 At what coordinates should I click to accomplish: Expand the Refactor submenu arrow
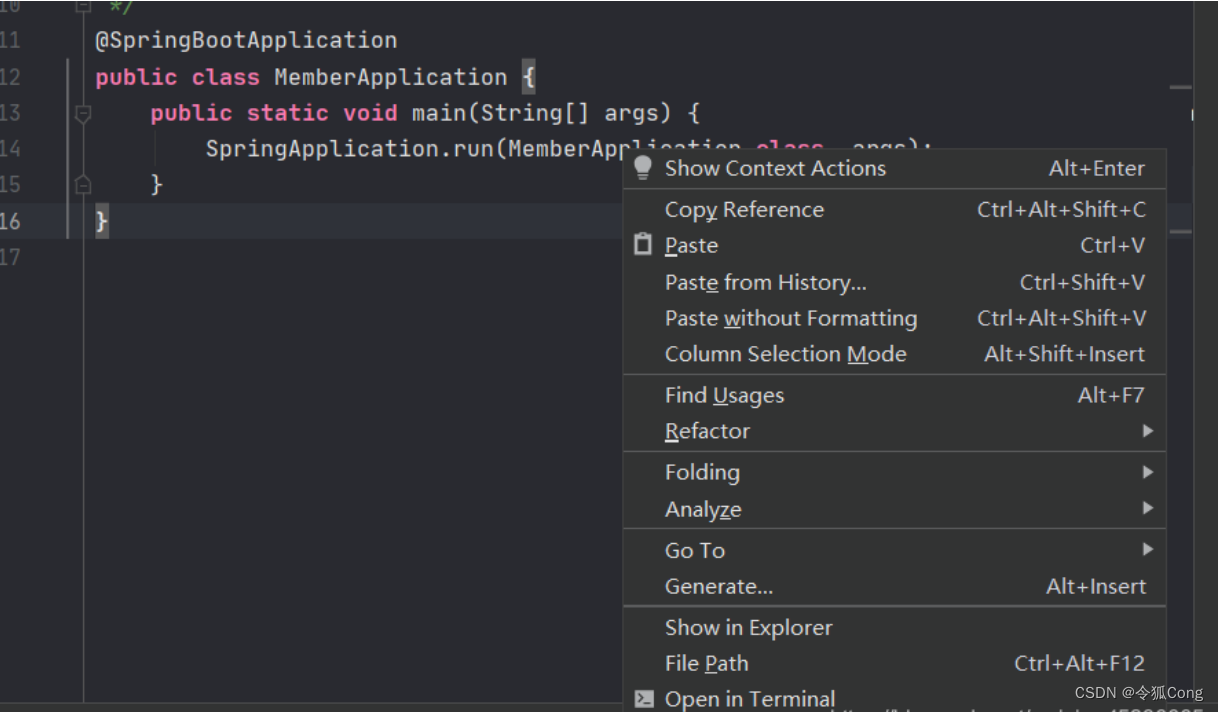coord(1147,431)
